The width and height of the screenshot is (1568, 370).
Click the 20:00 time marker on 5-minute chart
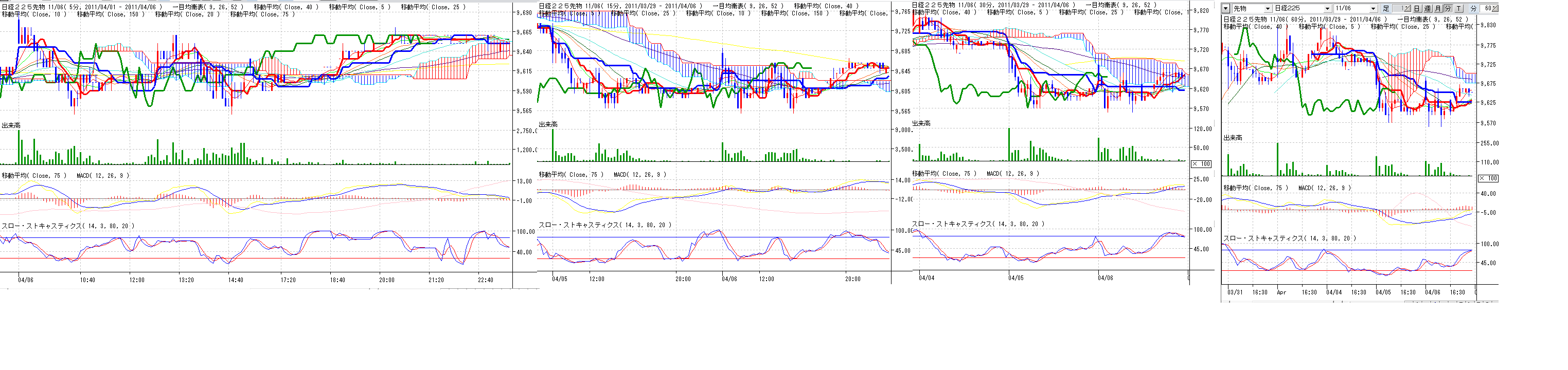(x=386, y=280)
